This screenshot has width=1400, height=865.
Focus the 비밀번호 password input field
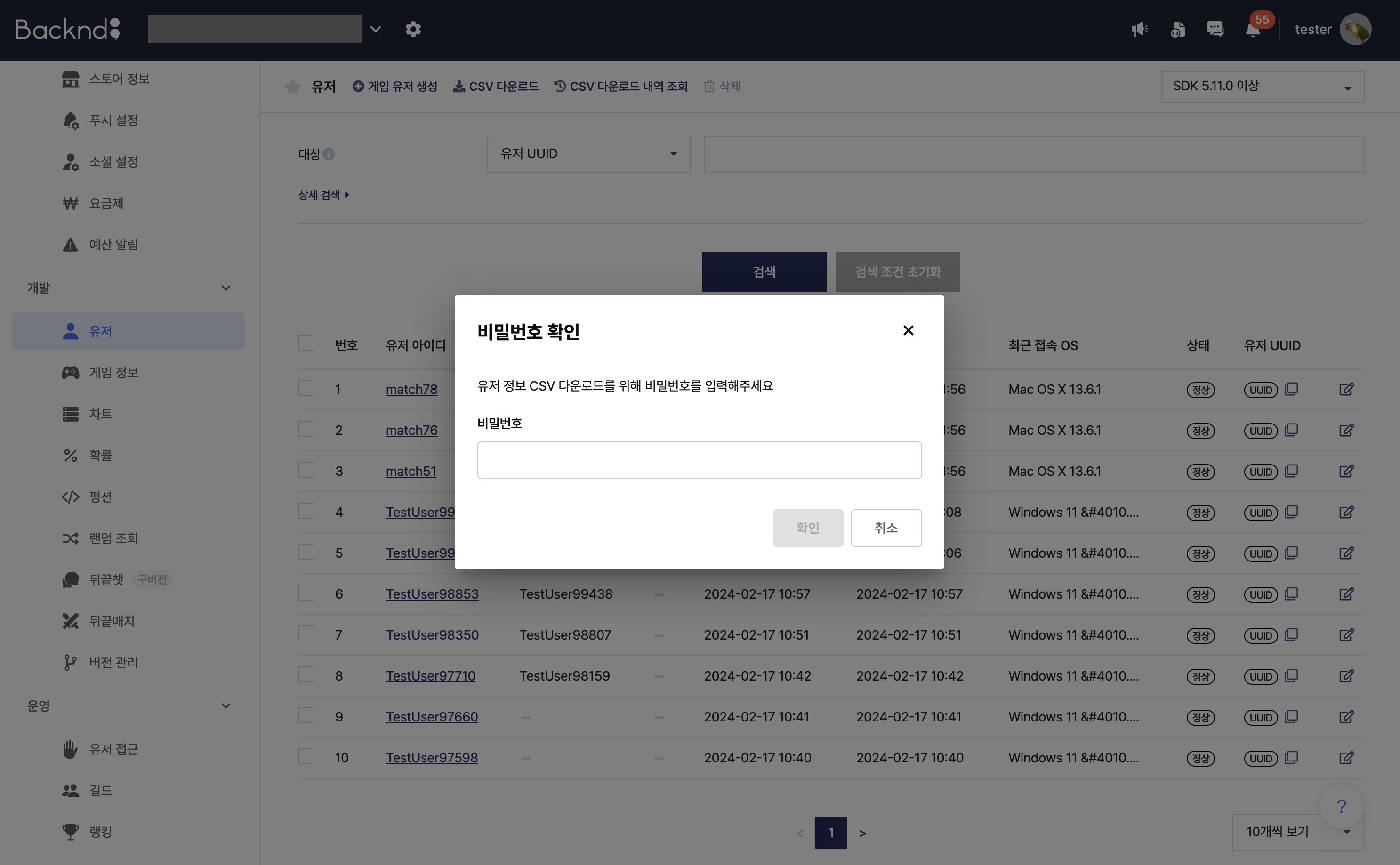point(699,460)
